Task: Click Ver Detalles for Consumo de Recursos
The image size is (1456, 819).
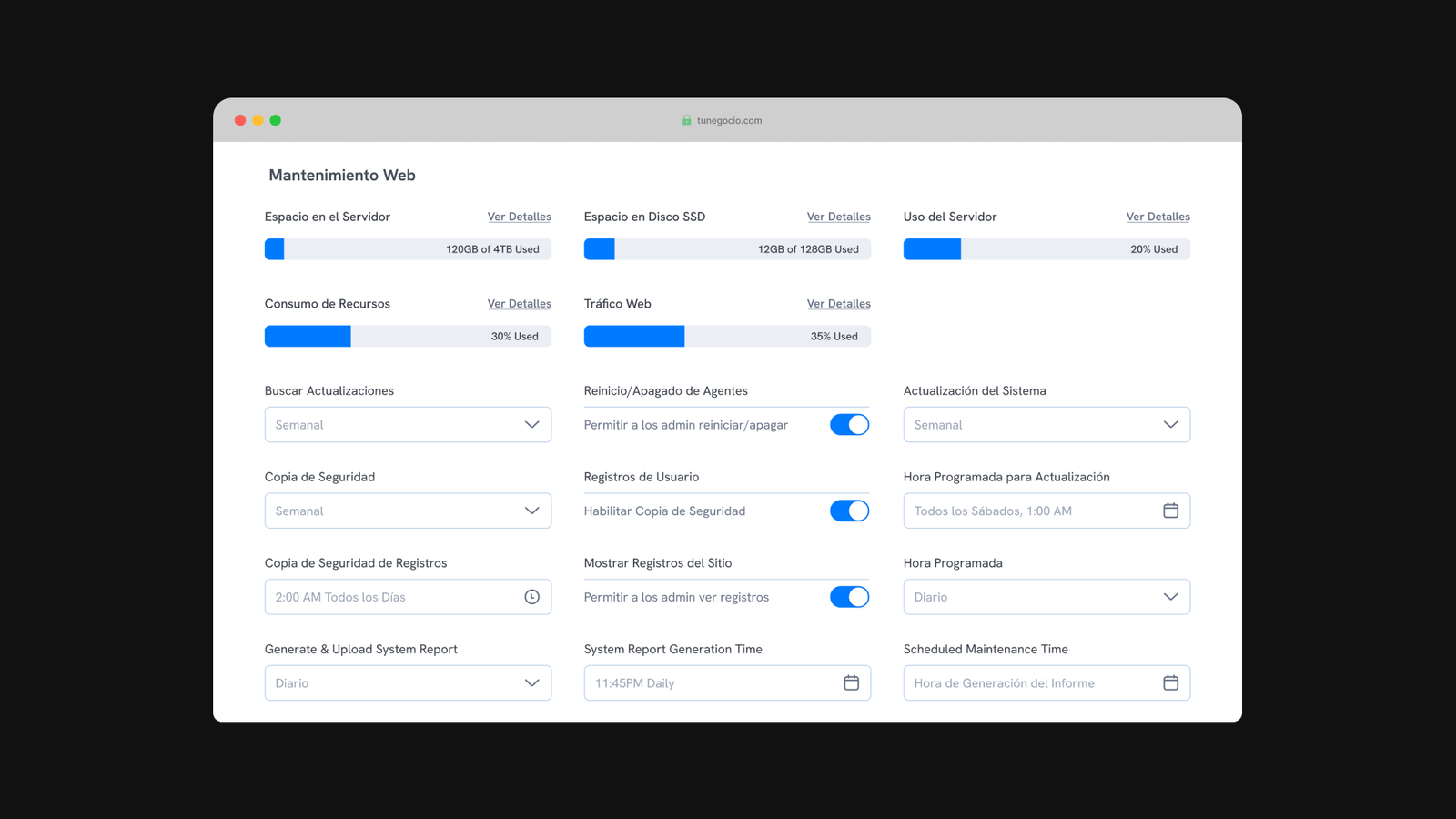Action: coord(519,304)
